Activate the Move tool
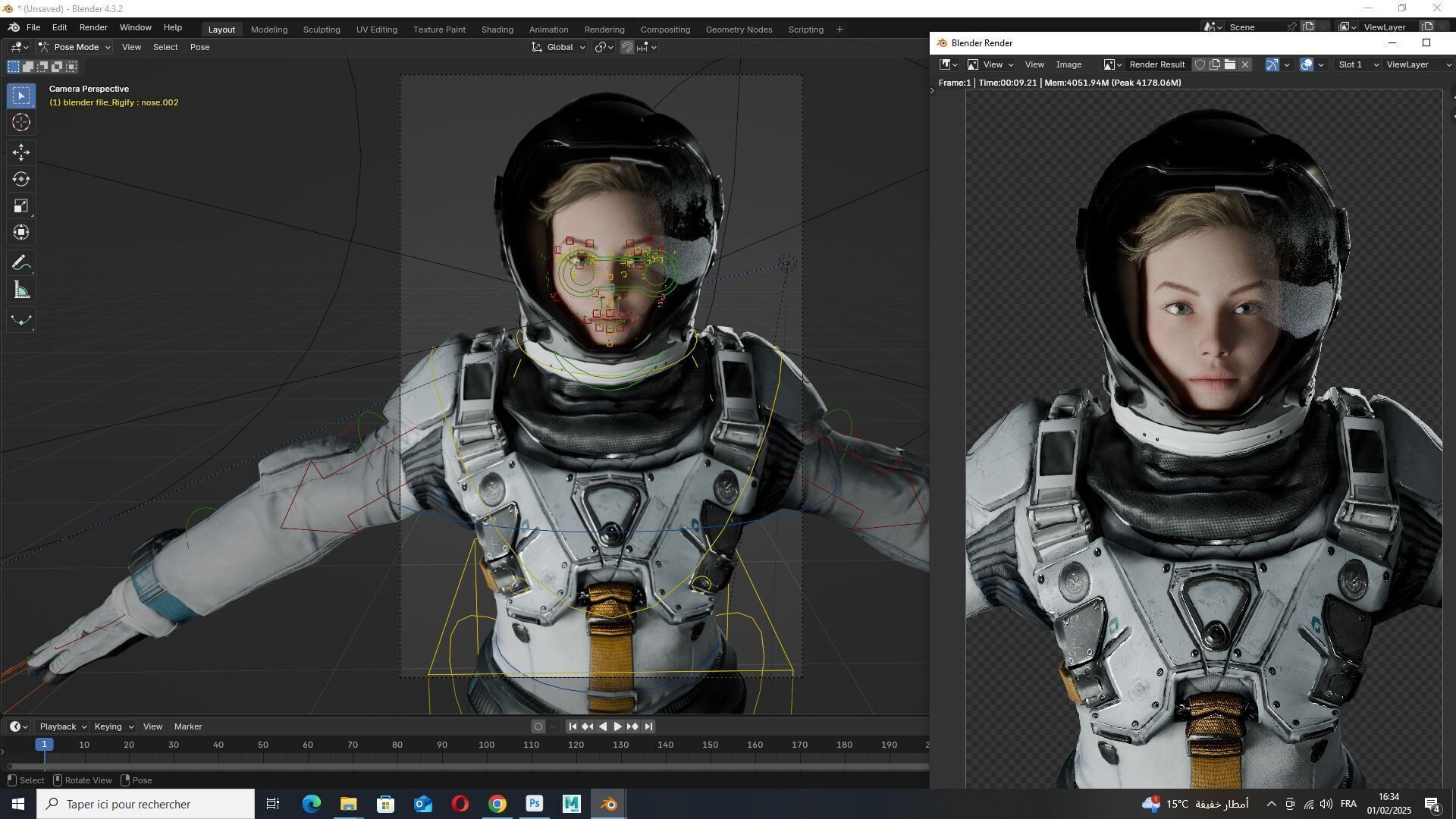 21,152
